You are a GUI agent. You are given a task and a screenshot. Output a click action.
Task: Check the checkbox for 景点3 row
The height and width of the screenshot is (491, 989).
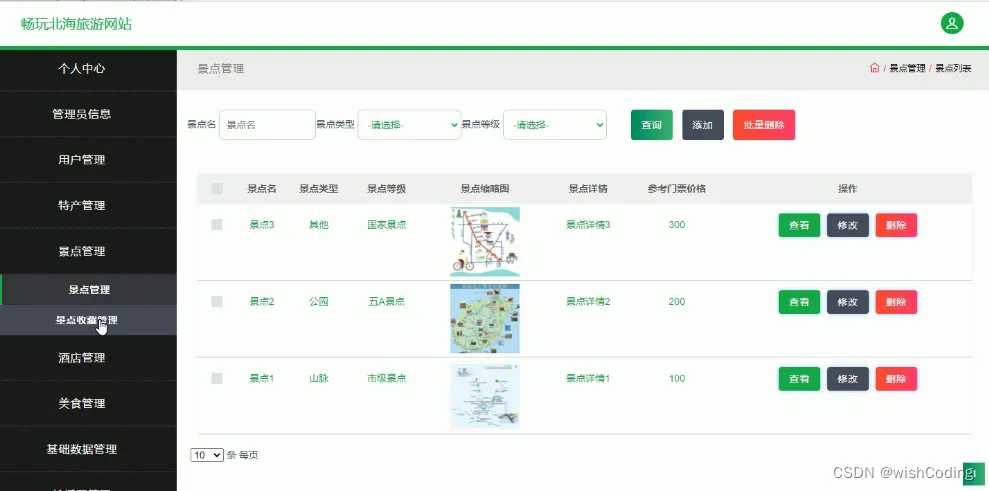click(217, 225)
